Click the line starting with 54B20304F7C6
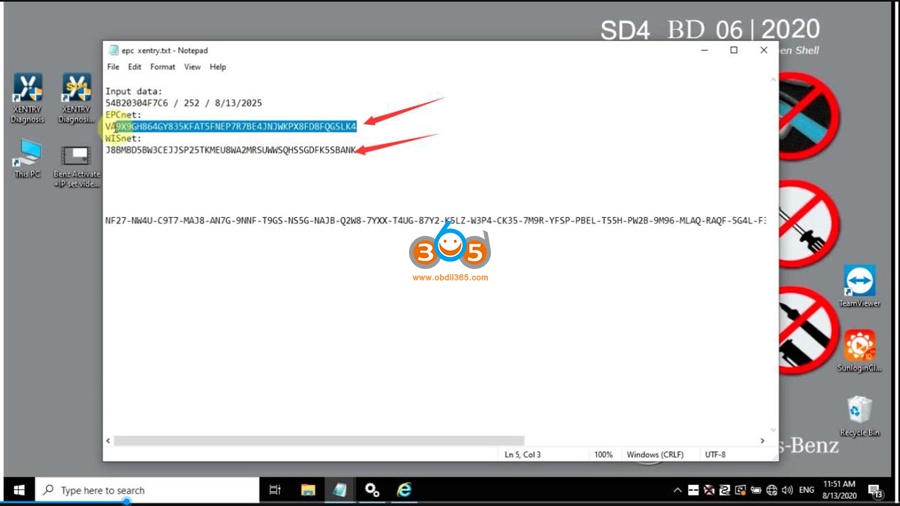This screenshot has width=900, height=506. click(184, 103)
